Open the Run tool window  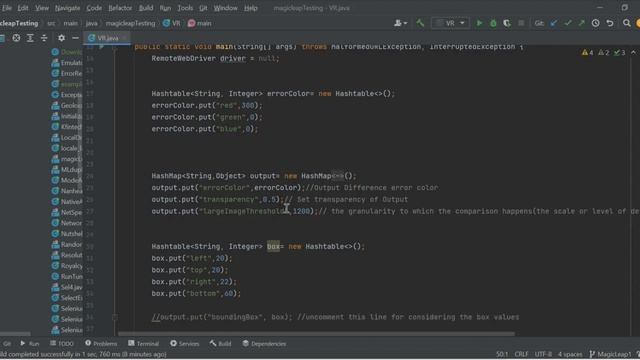(30, 344)
